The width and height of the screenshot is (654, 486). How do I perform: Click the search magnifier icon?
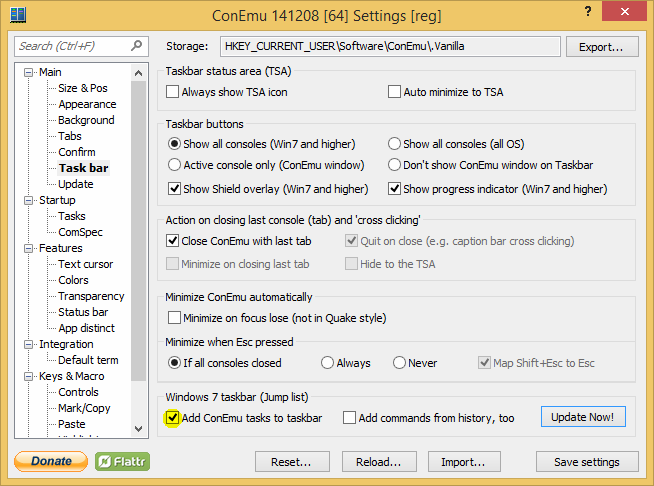pyautogui.click(x=137, y=46)
